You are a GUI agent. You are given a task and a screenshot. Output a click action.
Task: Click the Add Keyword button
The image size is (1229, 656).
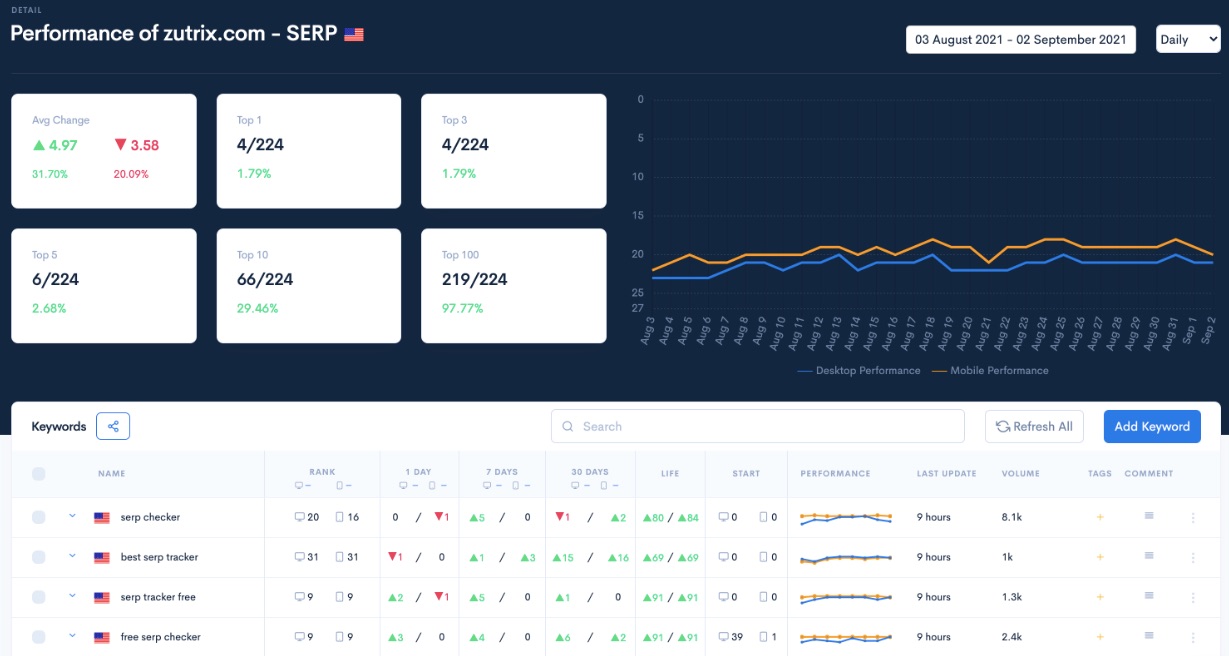1152,426
